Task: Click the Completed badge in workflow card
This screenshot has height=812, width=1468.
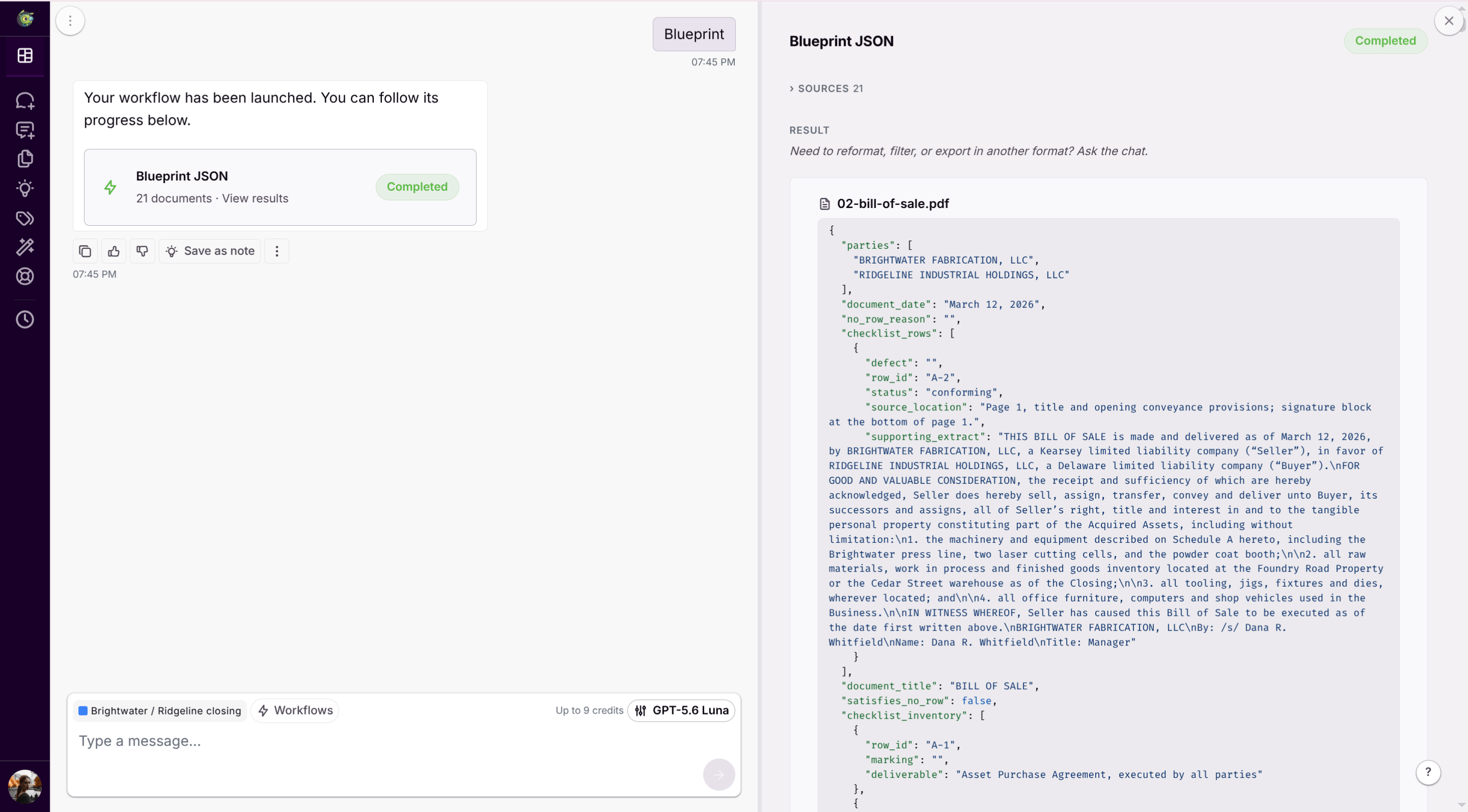Action: click(417, 187)
